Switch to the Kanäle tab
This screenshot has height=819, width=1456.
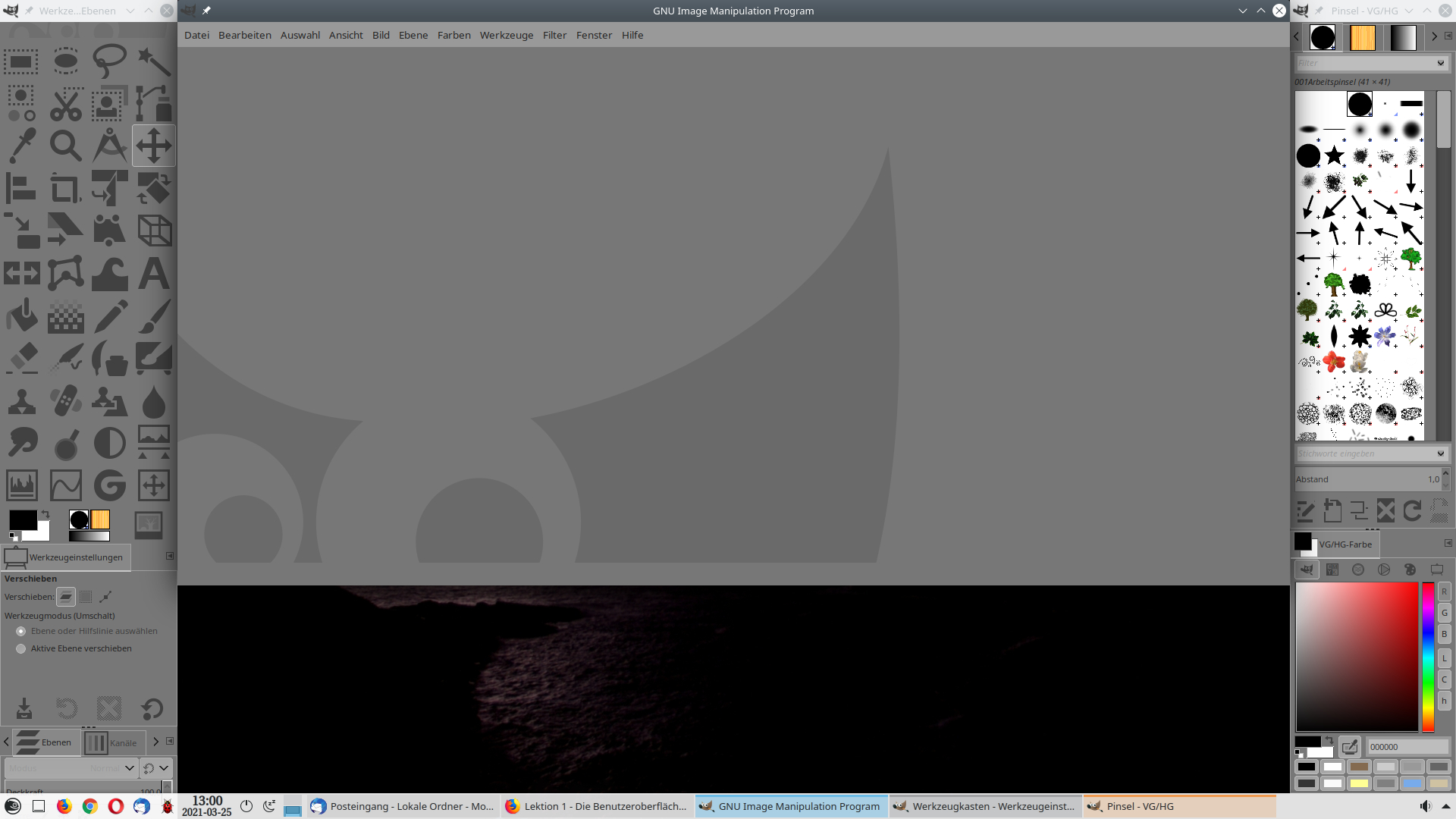[112, 742]
